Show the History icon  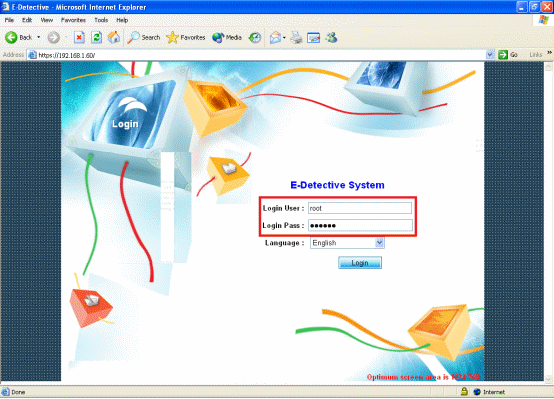255,37
